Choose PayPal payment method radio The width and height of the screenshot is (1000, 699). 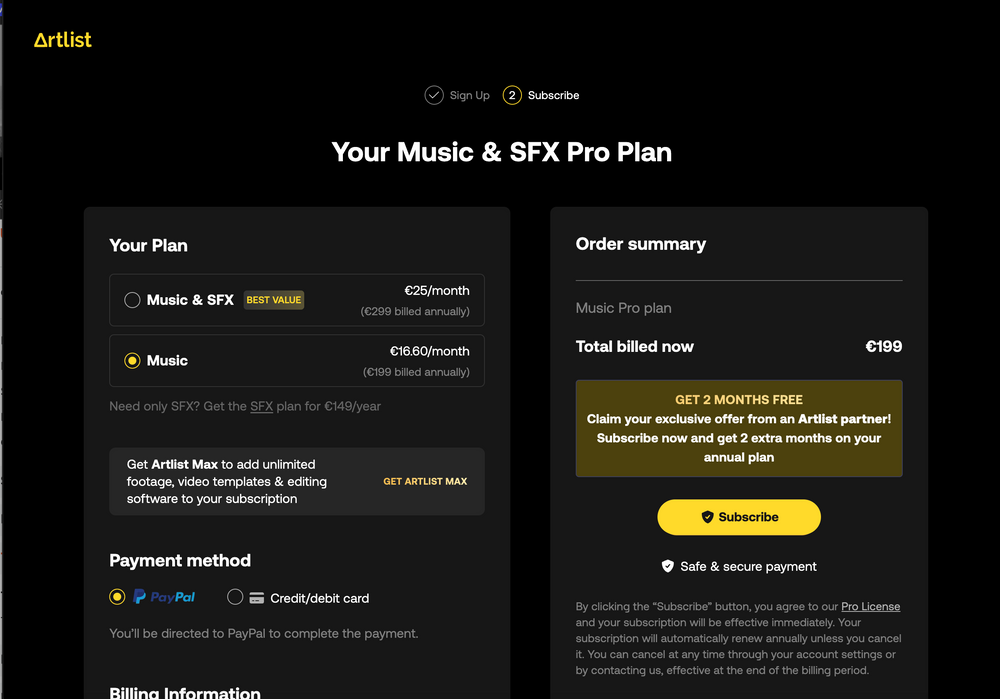coord(117,597)
